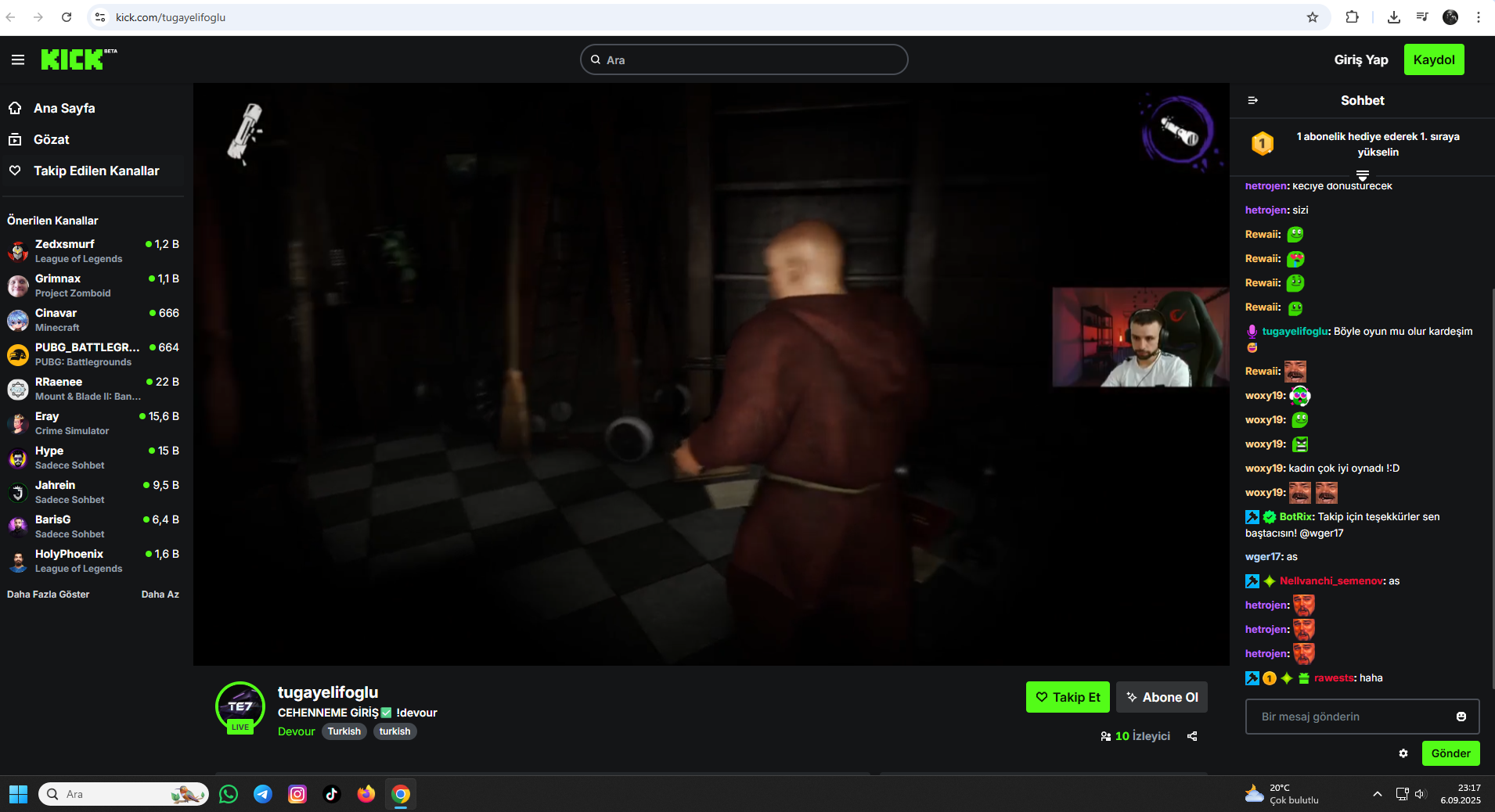Screen dimensions: 1495x812
Task: Open chat settings gear
Action: coord(1403,753)
